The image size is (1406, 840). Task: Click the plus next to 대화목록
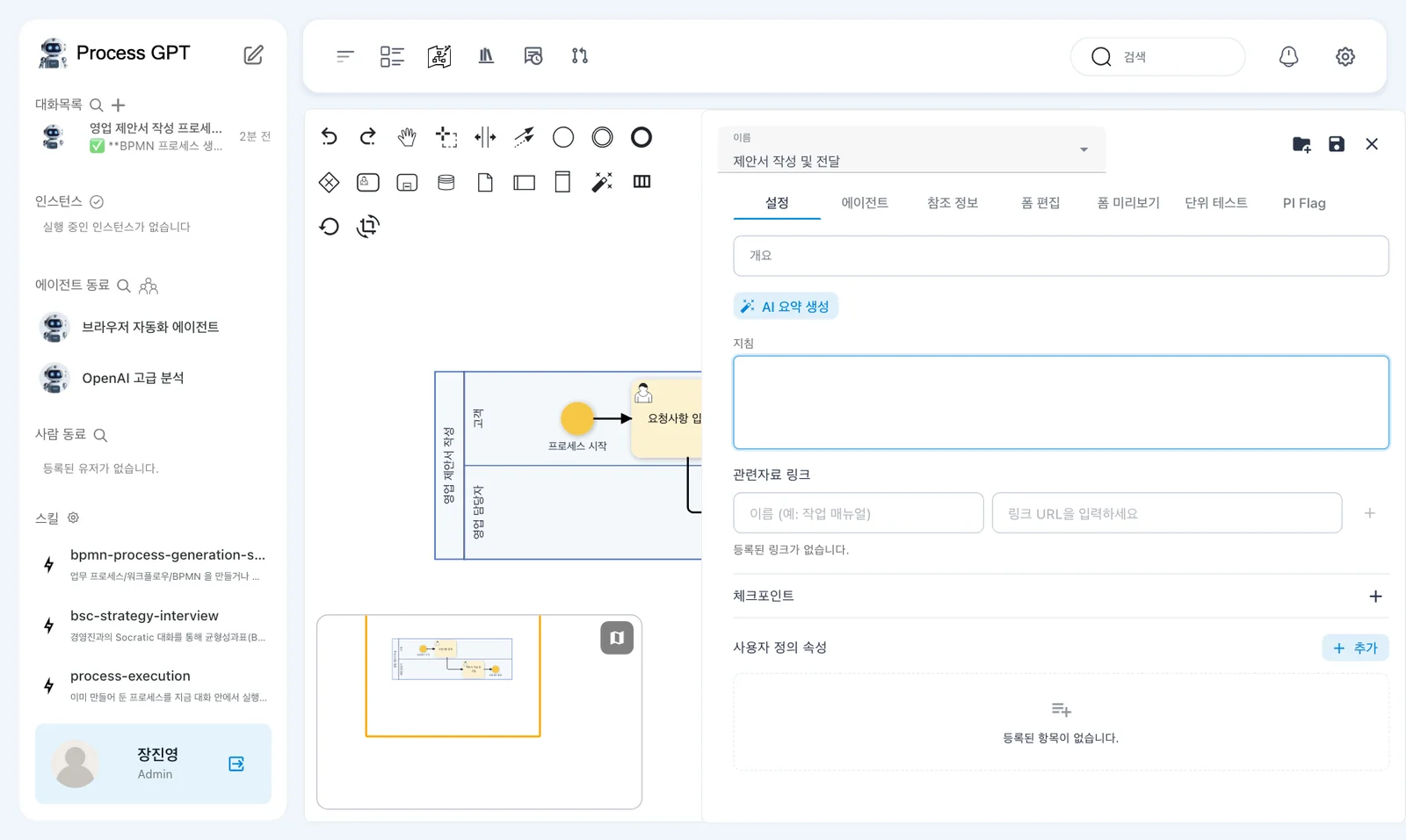tap(119, 105)
